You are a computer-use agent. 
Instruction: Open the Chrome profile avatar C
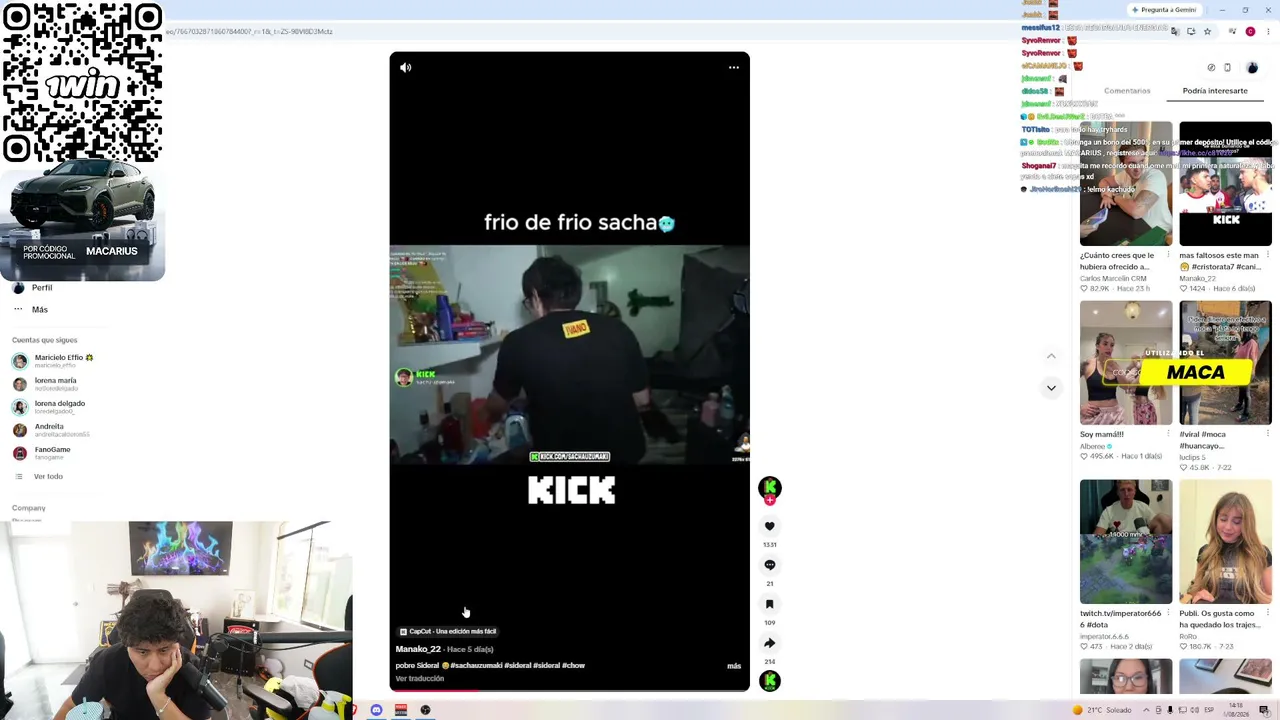1250,32
